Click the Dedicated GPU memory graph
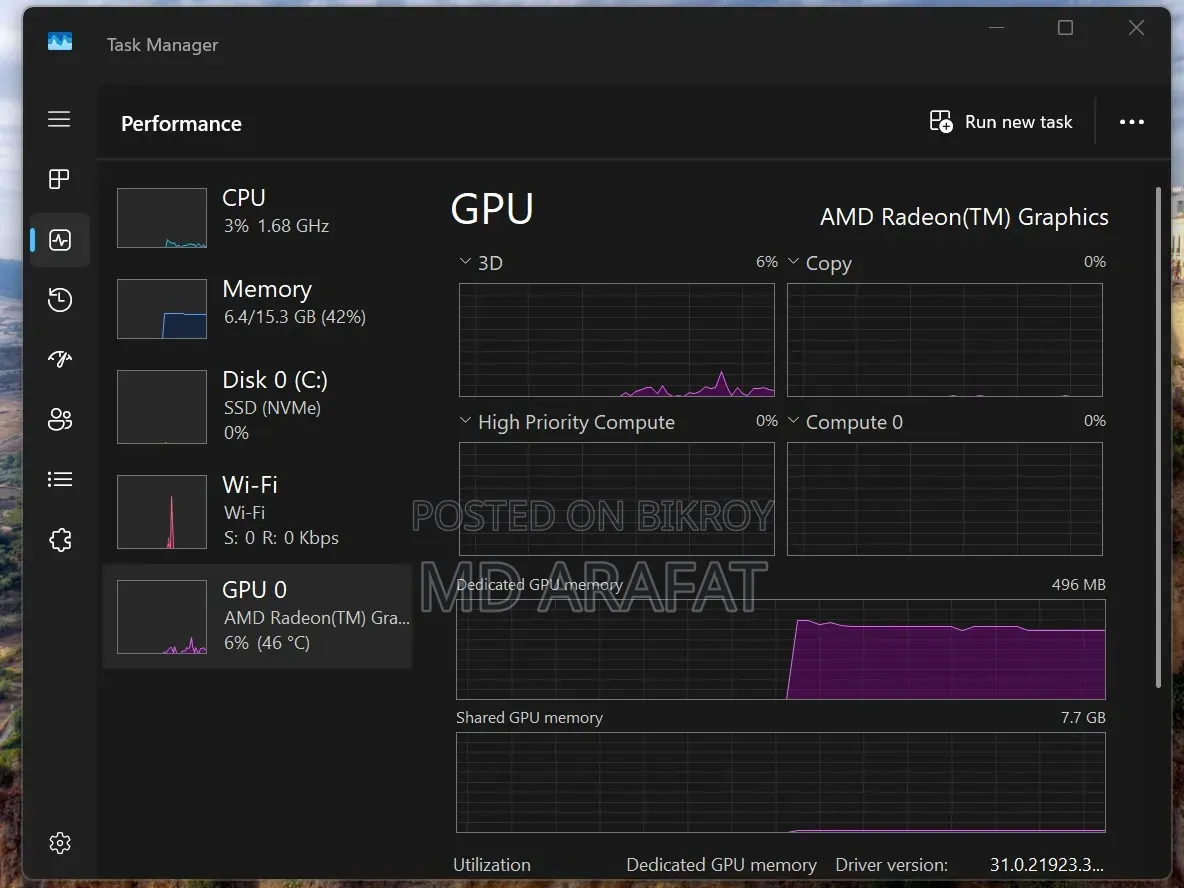This screenshot has width=1184, height=888. pyautogui.click(x=781, y=649)
